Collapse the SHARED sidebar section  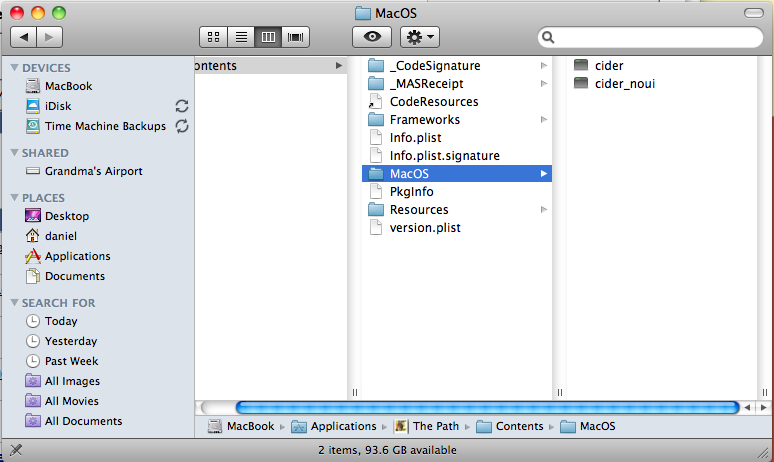tap(14, 153)
